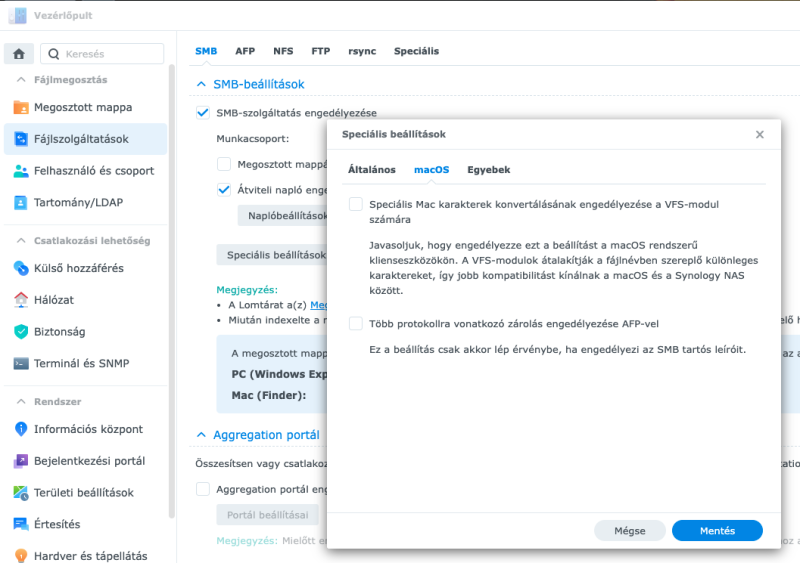
Task: Click Információs központ label
Action: (x=88, y=429)
